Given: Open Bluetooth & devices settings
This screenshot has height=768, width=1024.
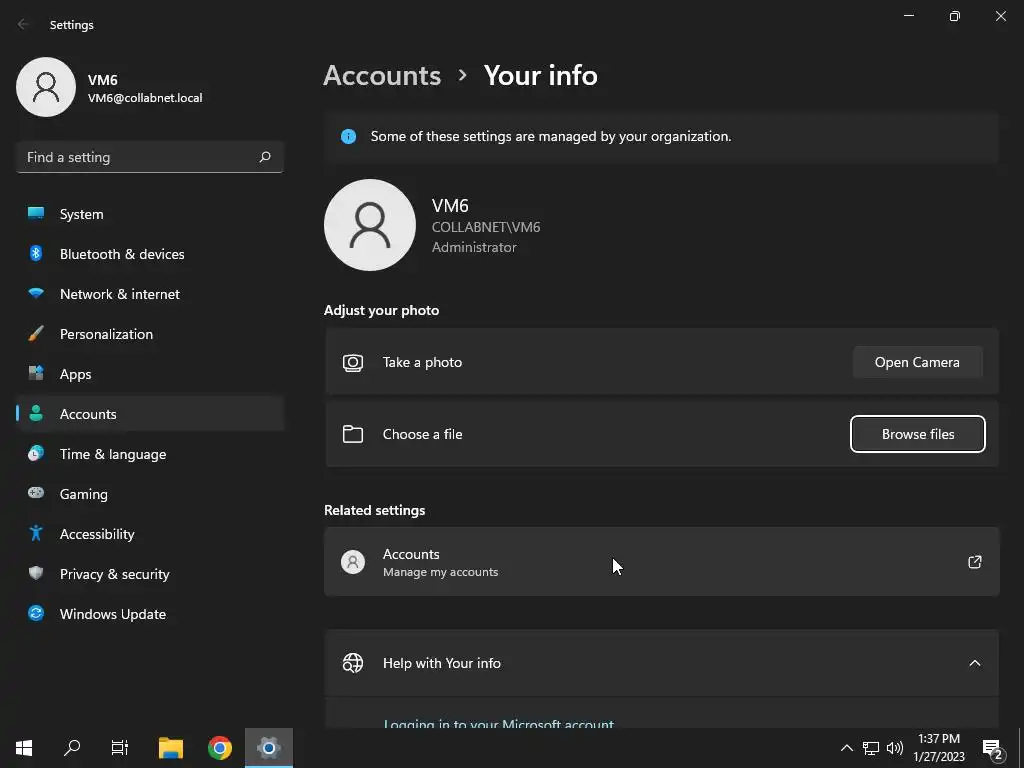Looking at the screenshot, I should (x=150, y=254).
